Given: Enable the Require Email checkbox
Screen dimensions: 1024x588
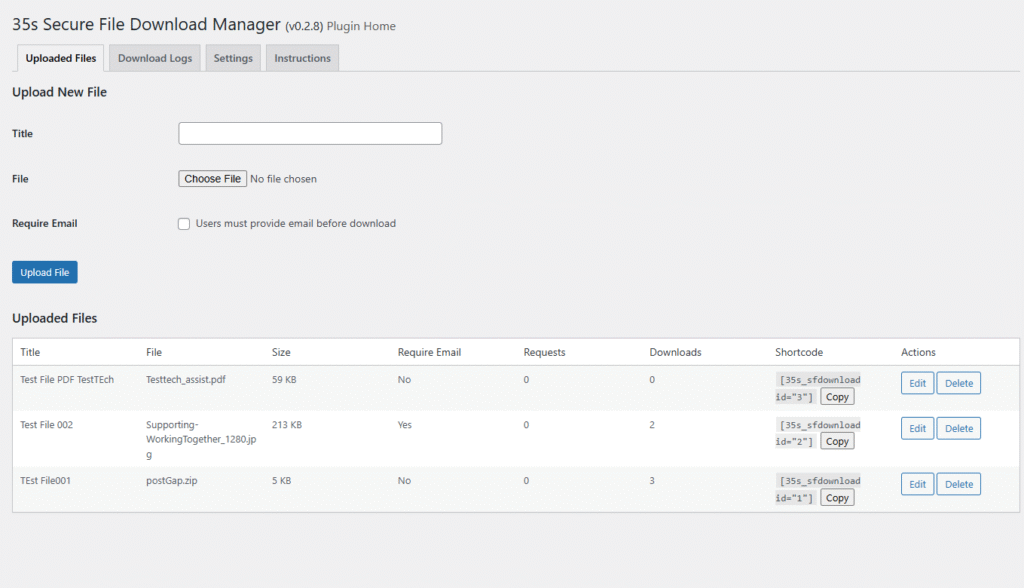Looking at the screenshot, I should tap(184, 224).
